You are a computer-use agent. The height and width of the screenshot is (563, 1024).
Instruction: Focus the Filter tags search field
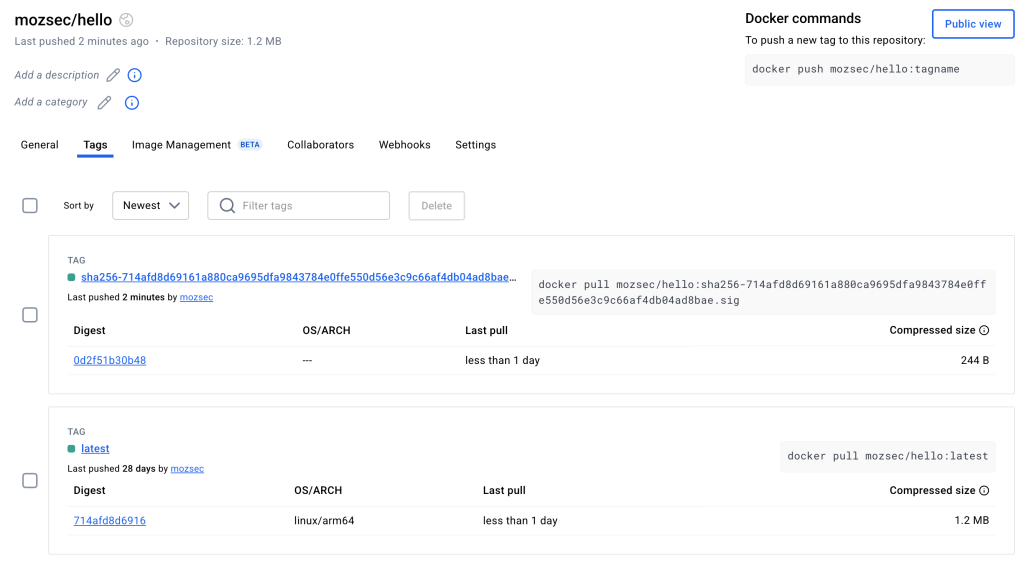pyautogui.click(x=310, y=206)
